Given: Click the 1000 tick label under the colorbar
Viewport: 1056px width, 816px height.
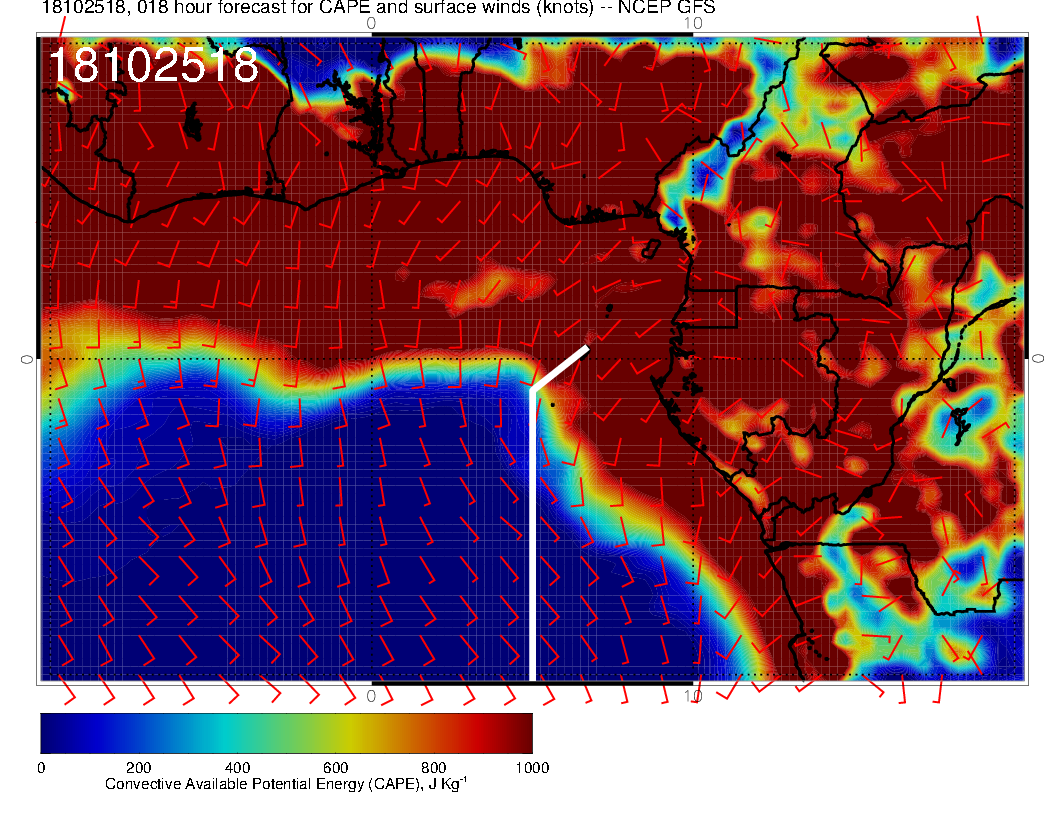Looking at the screenshot, I should pos(531,768).
